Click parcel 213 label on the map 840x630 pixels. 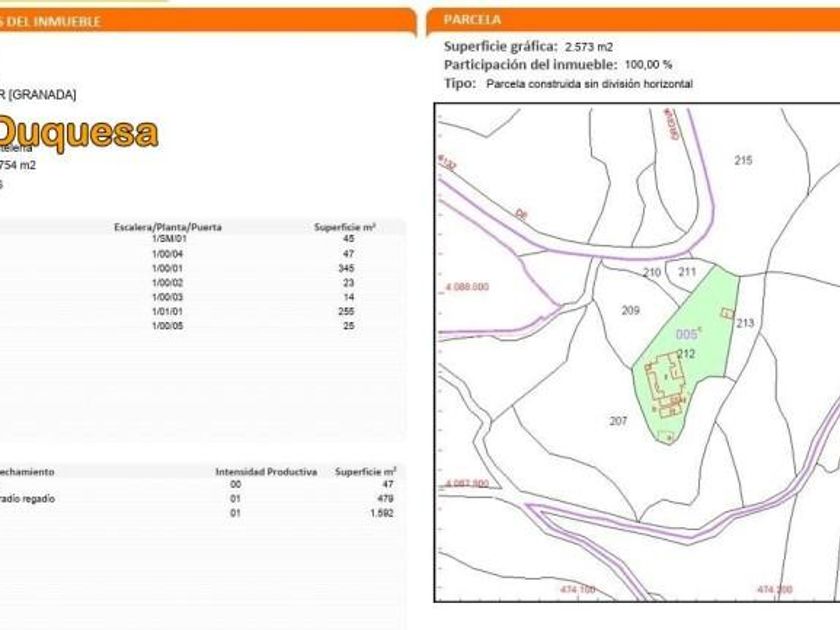click(x=745, y=323)
